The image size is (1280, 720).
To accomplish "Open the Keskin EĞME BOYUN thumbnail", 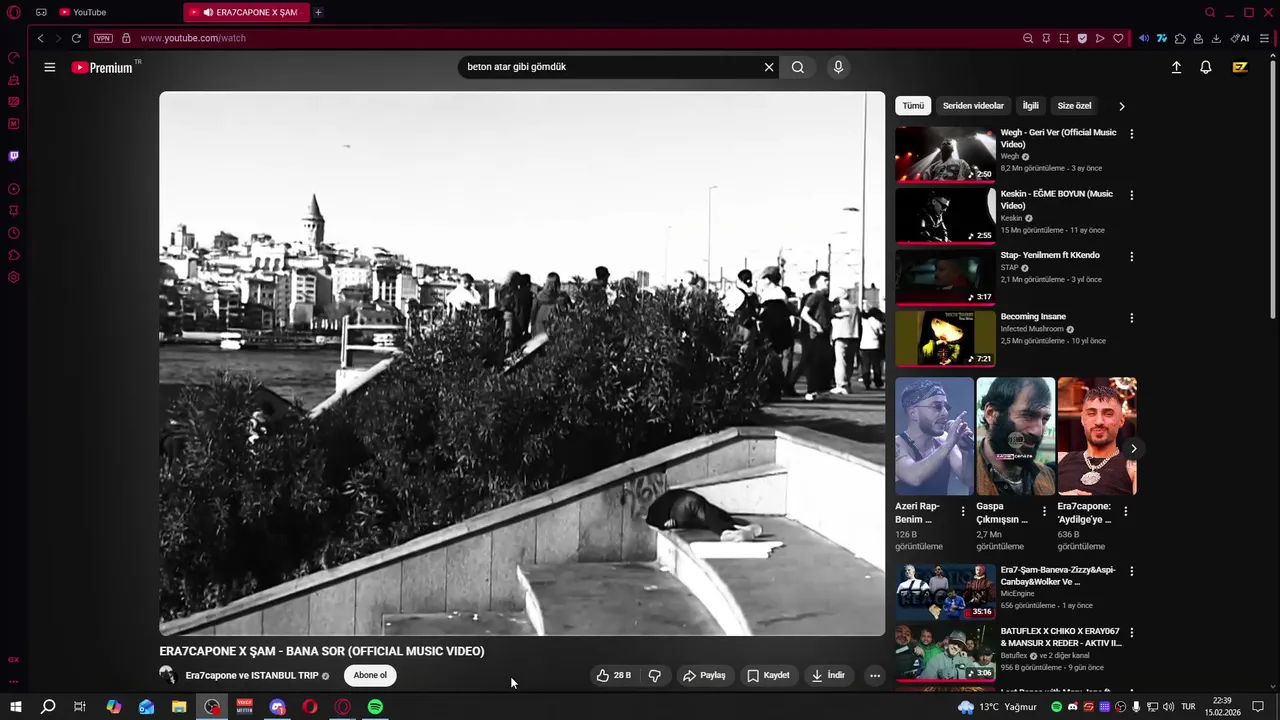I will tap(945, 215).
